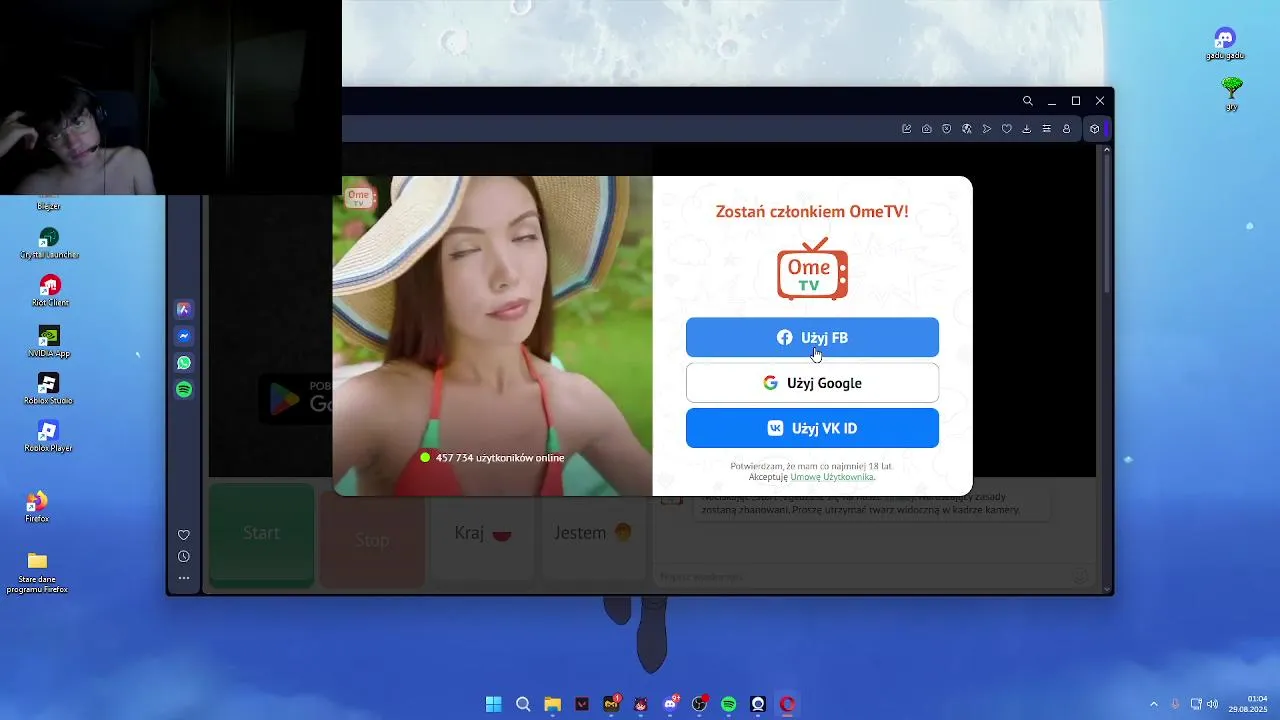This screenshot has height=720, width=1280.
Task: Open the 'gry' tree desktop icon
Action: coord(1232,94)
